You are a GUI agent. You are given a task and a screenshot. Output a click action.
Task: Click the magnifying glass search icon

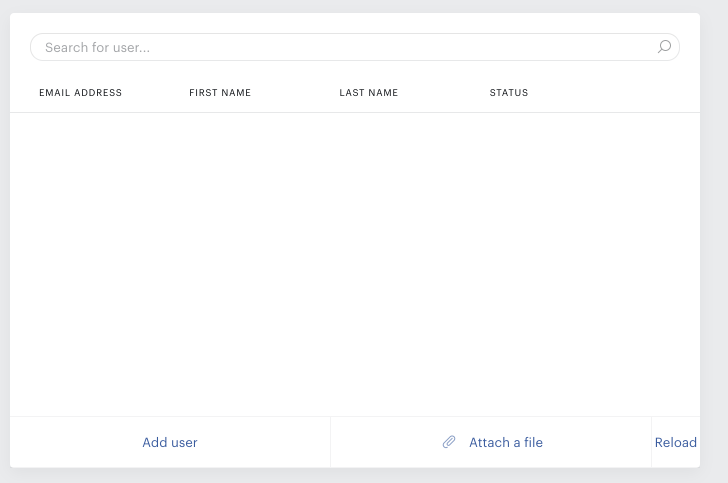[664, 46]
